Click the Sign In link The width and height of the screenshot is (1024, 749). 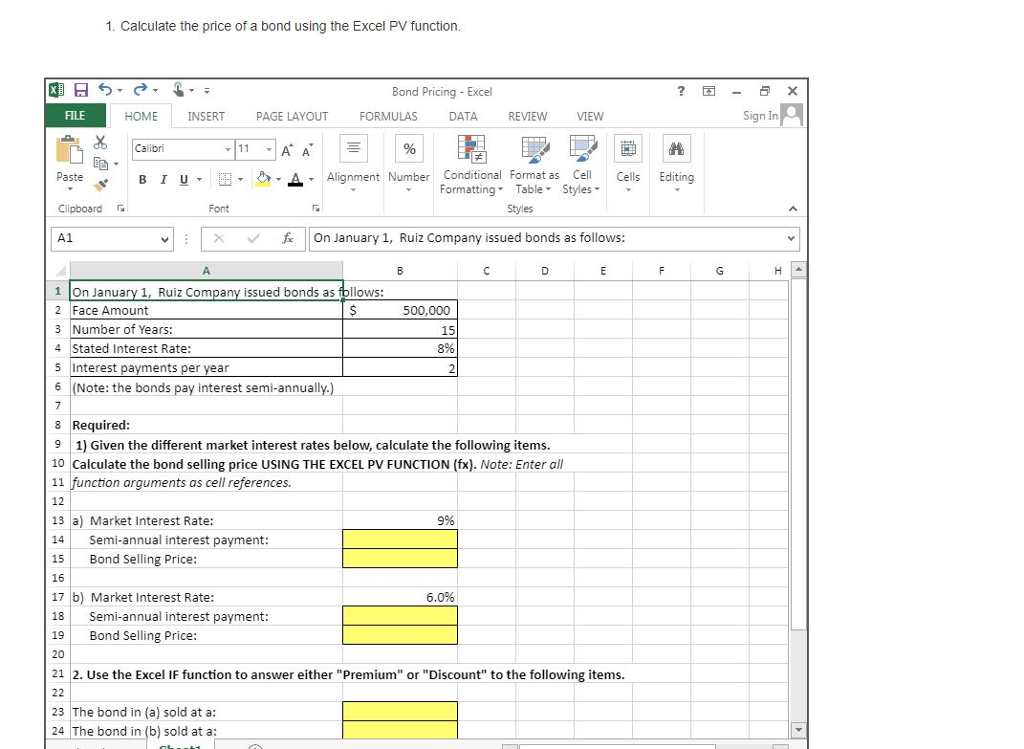(760, 116)
